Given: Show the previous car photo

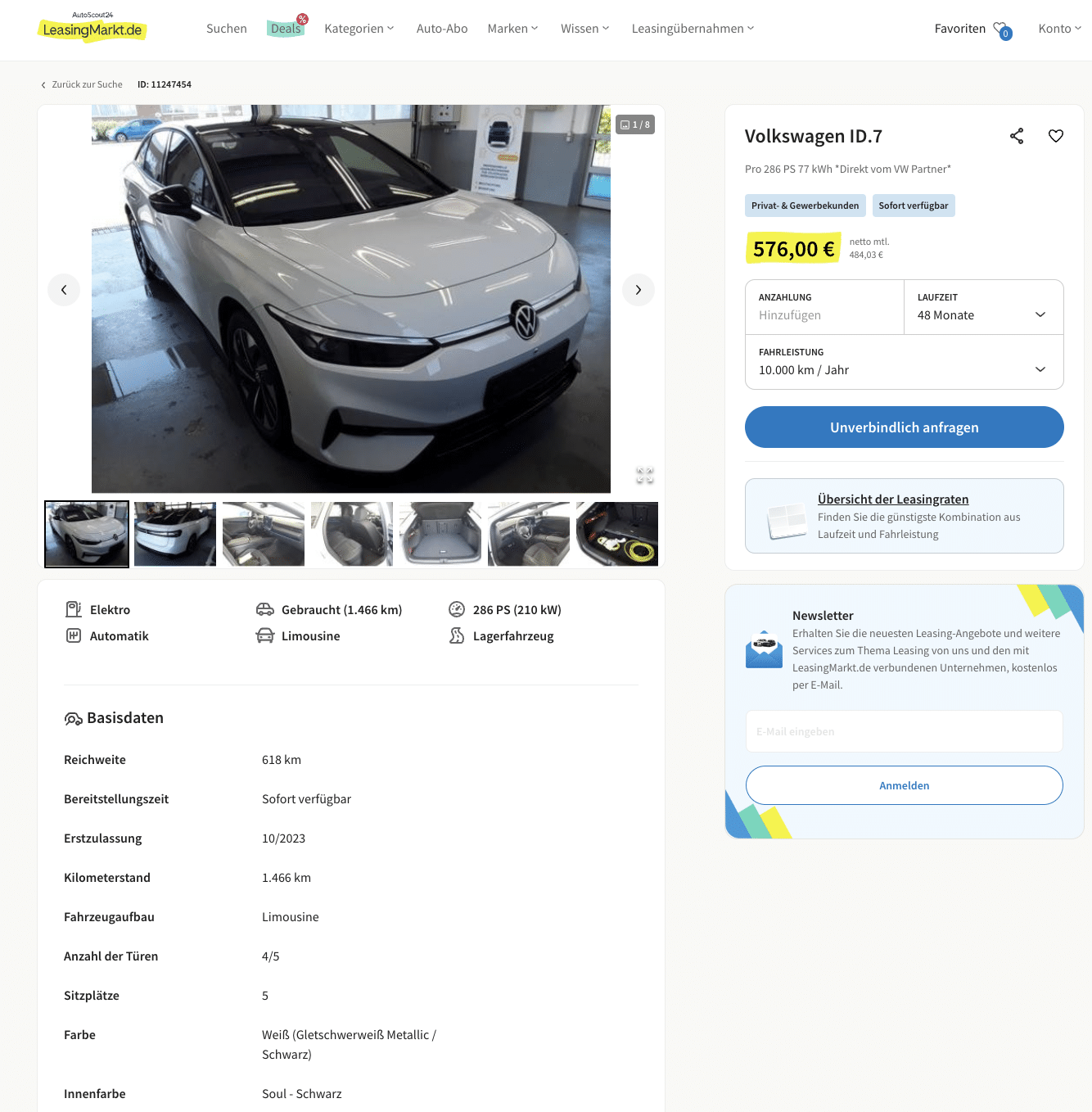Looking at the screenshot, I should pyautogui.click(x=64, y=290).
